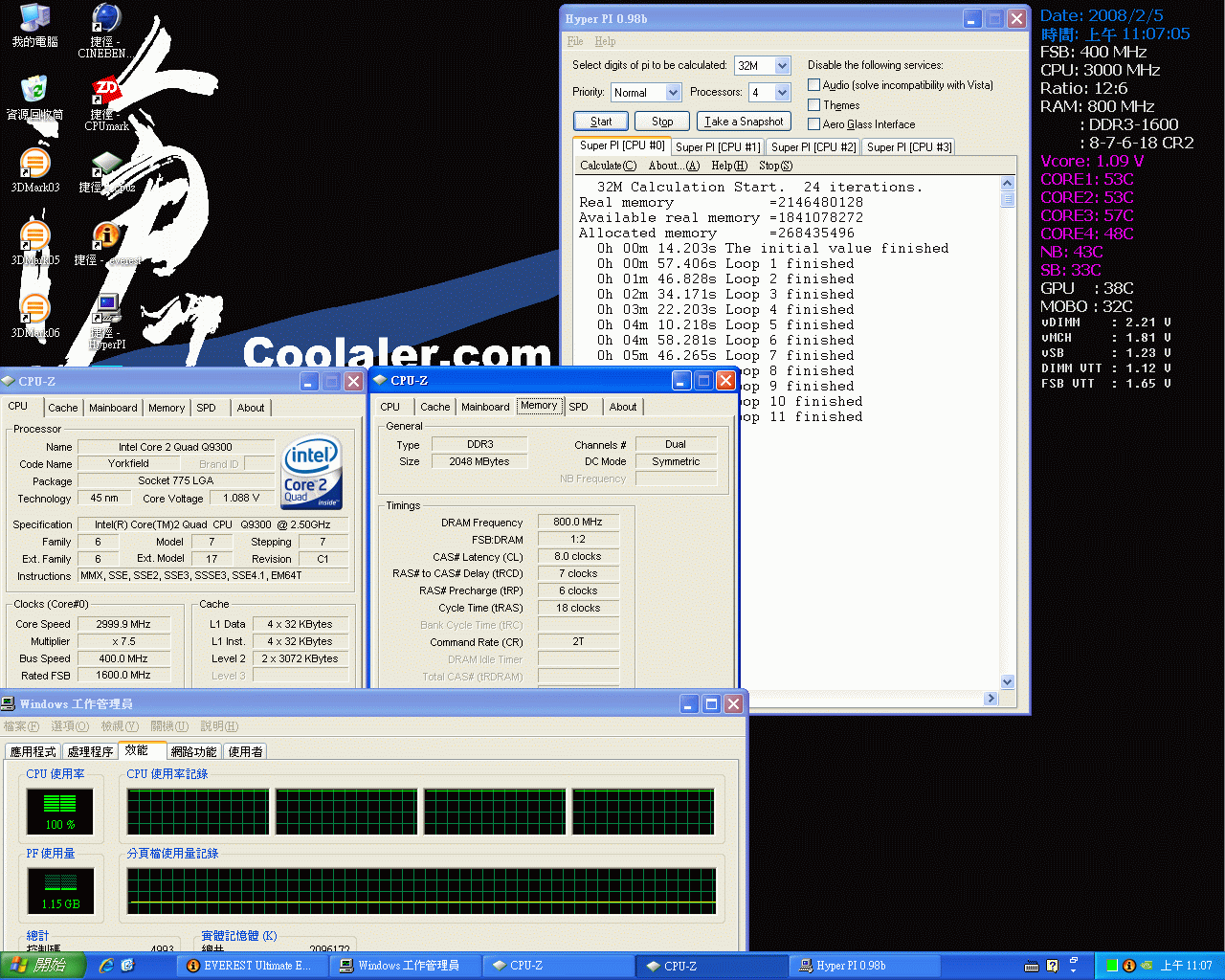Open the Networking (網路功能) tab in Task Manager

194,752
